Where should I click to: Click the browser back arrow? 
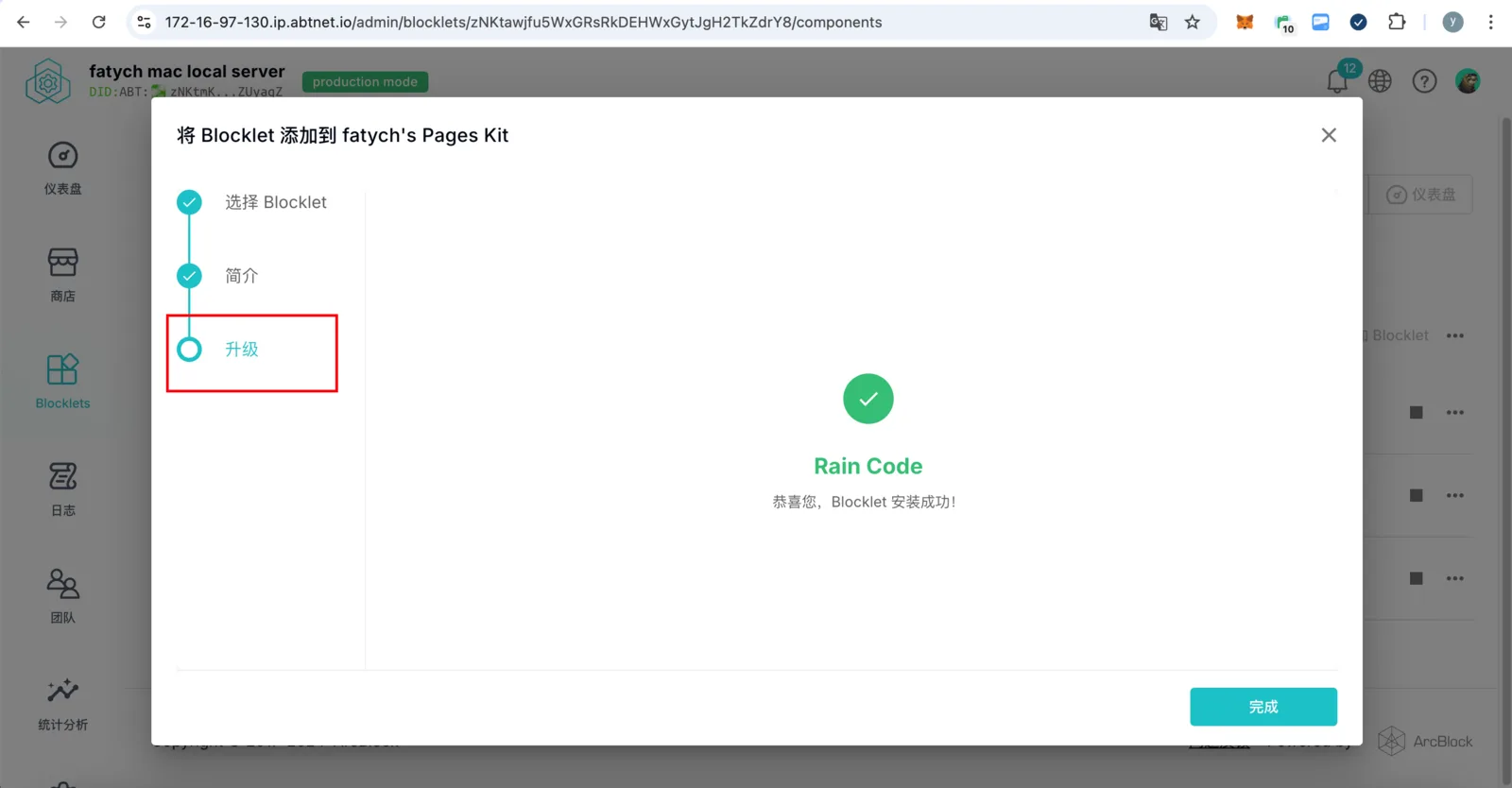click(x=24, y=22)
